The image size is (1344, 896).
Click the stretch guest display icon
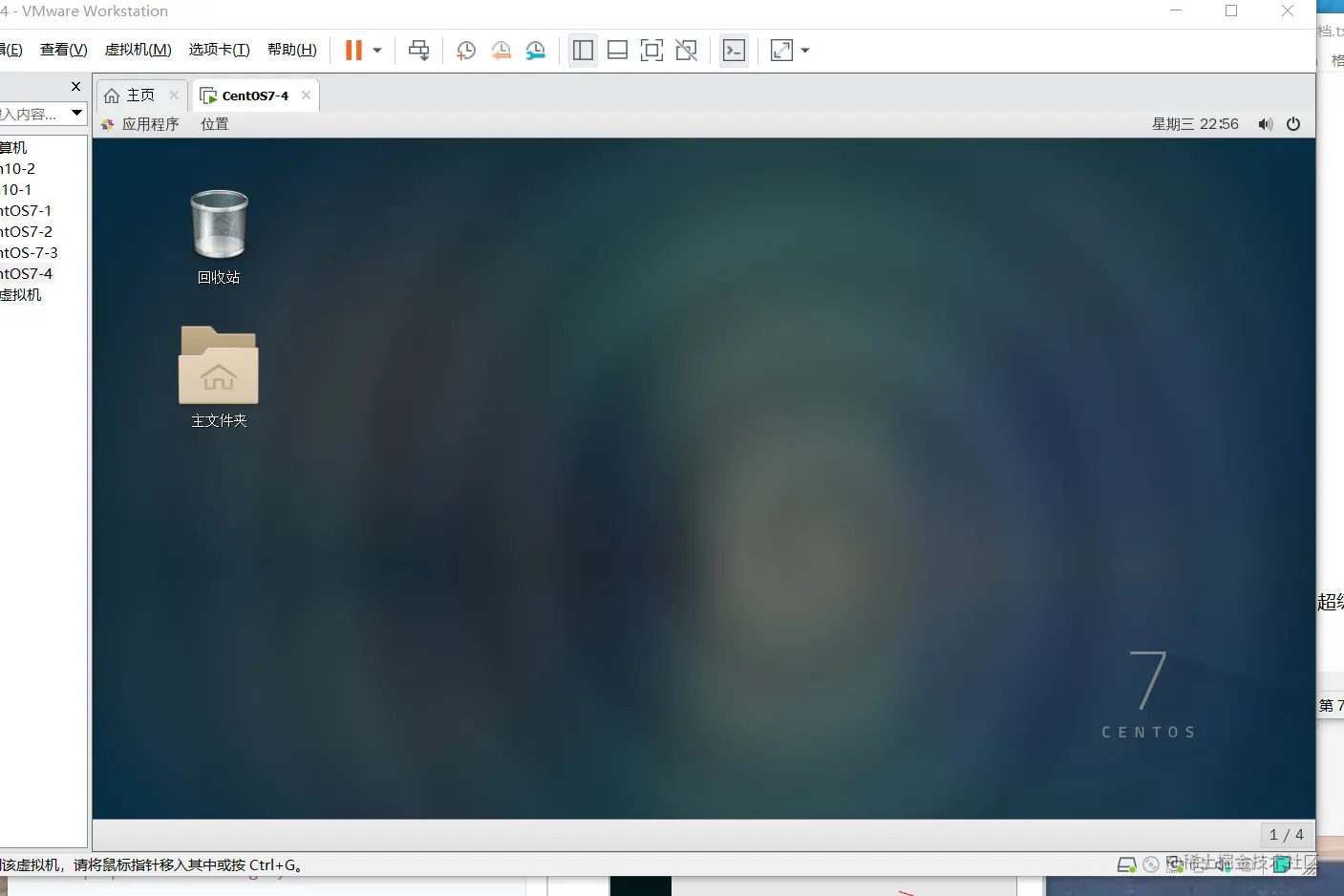(781, 51)
